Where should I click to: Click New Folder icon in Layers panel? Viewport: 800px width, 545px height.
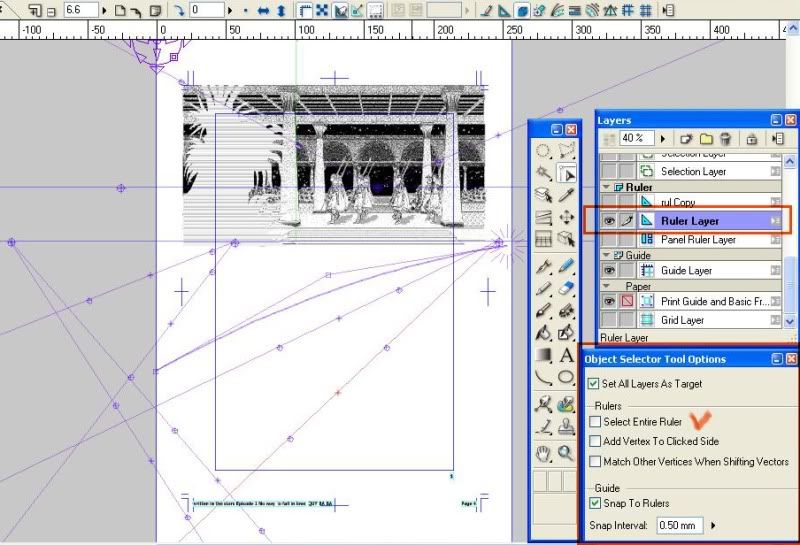(706, 139)
